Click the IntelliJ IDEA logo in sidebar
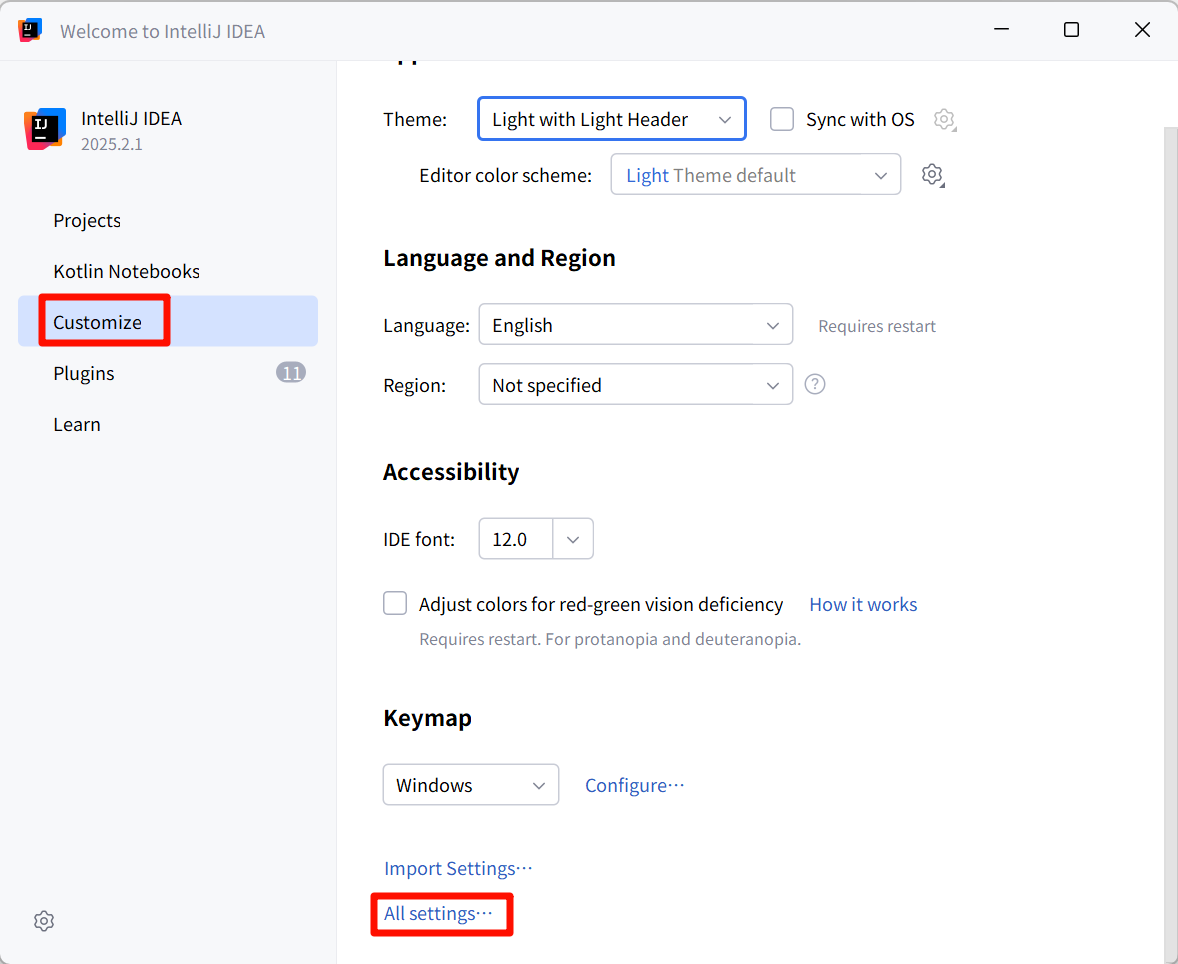Image resolution: width=1178 pixels, height=964 pixels. [45, 129]
